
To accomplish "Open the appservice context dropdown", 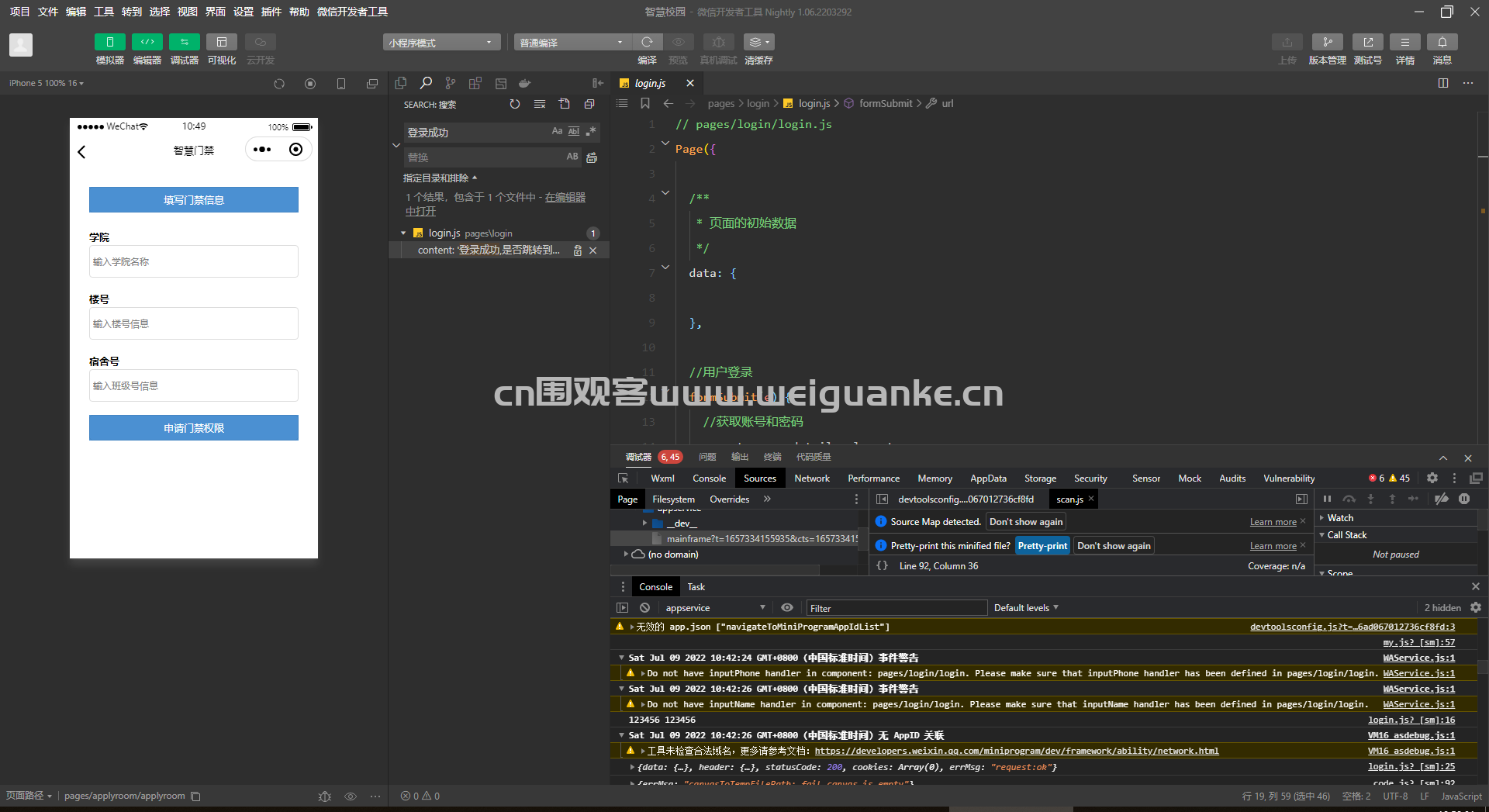I will coord(714,608).
